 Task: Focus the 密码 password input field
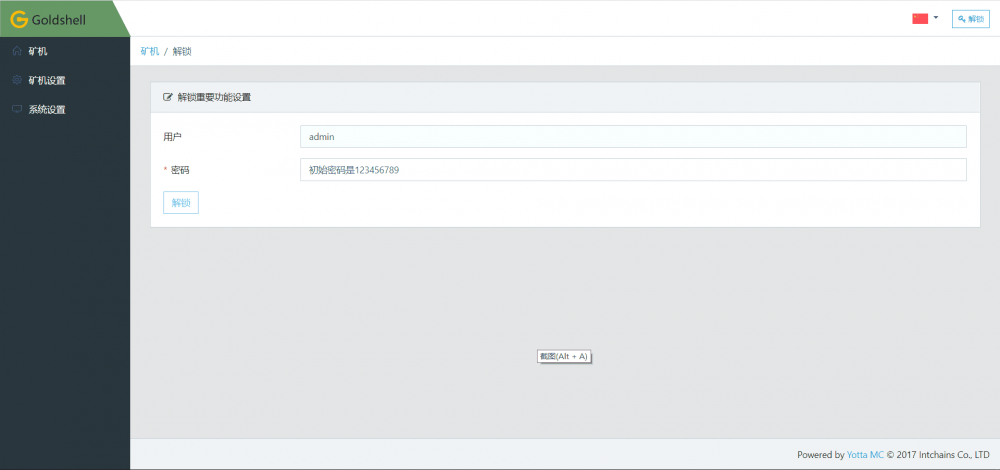click(x=633, y=170)
